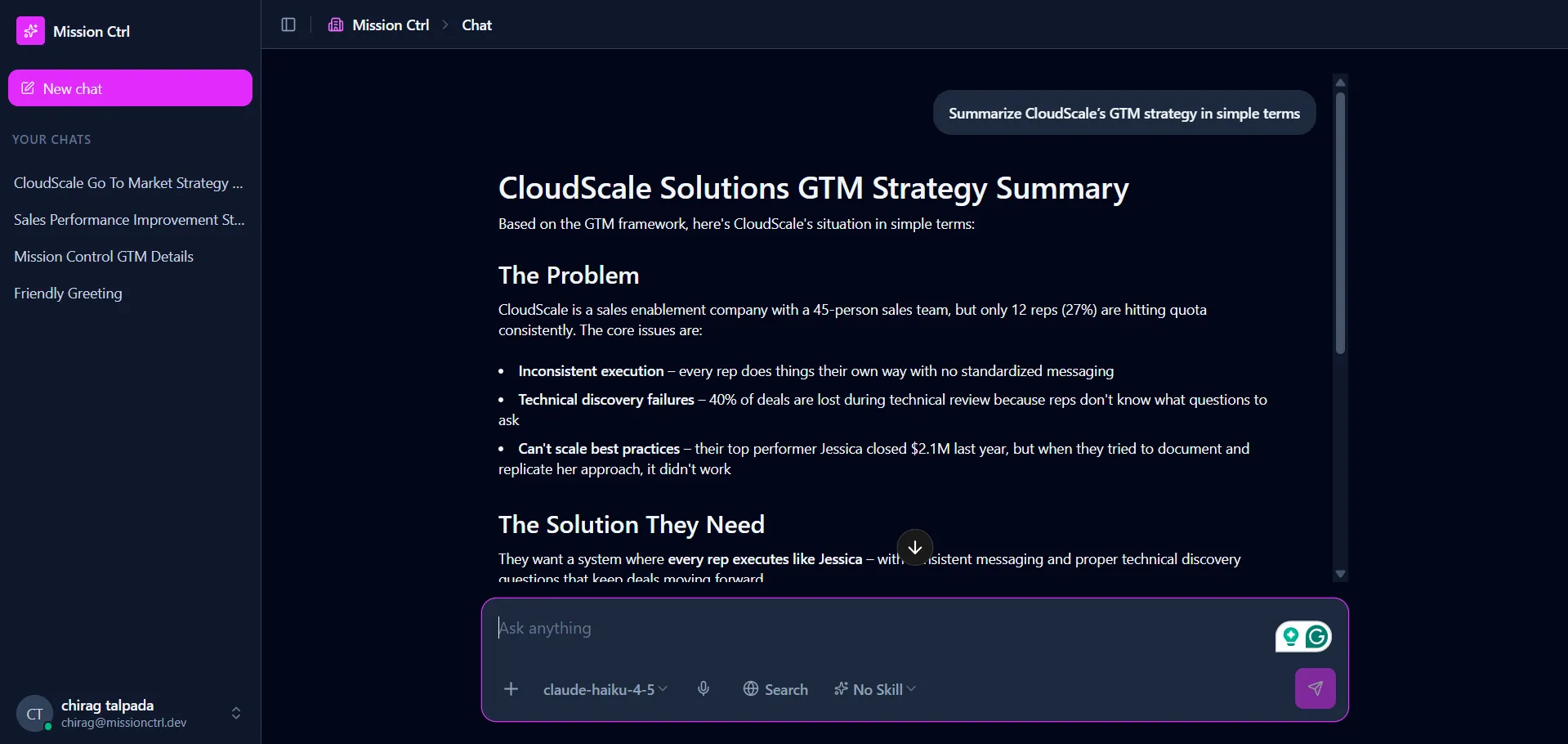Click the account switcher chevrons beside chirag talpada
This screenshot has width=1568, height=744.
tap(236, 712)
